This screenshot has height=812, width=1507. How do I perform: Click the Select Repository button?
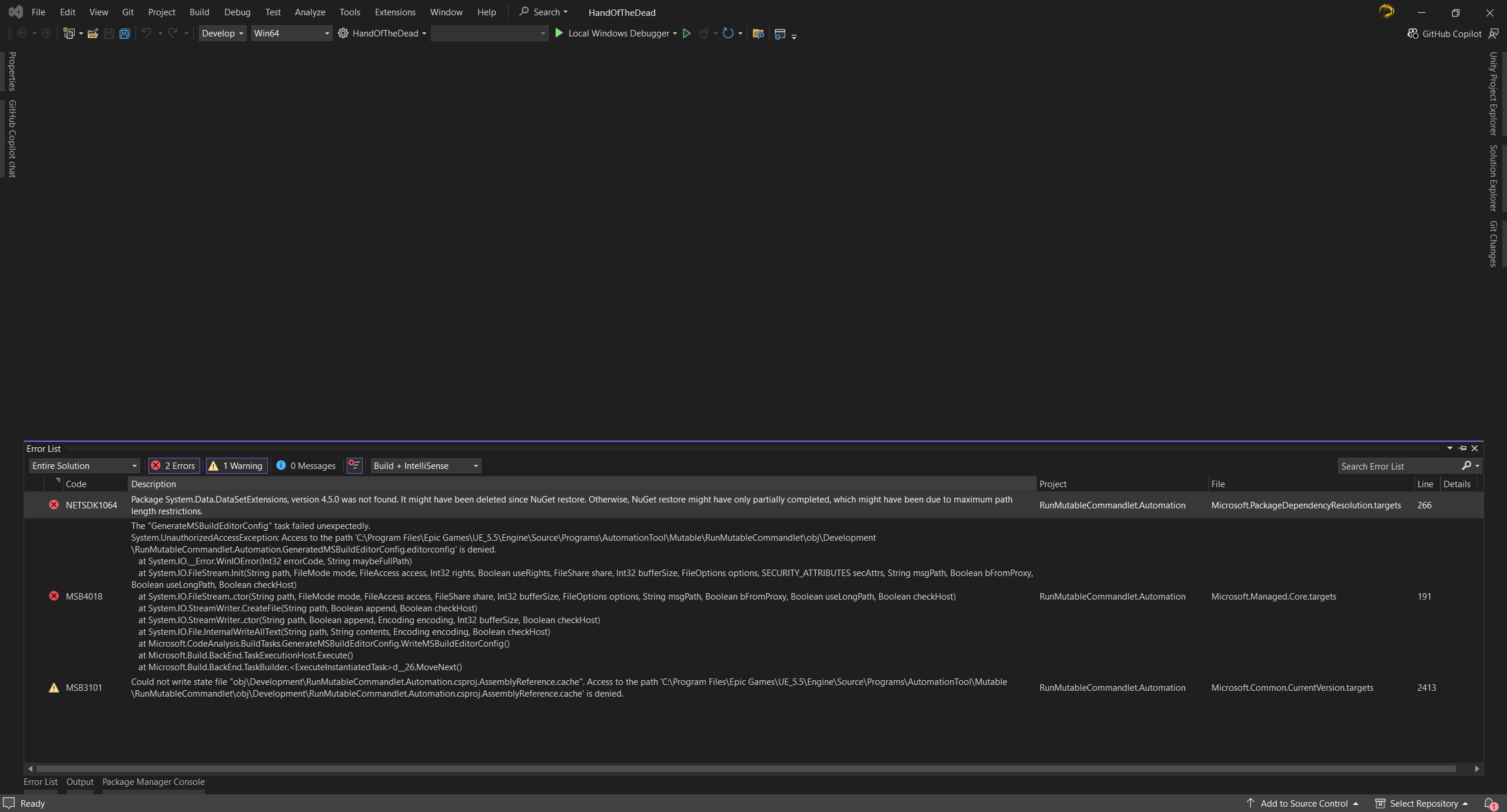tap(1423, 803)
